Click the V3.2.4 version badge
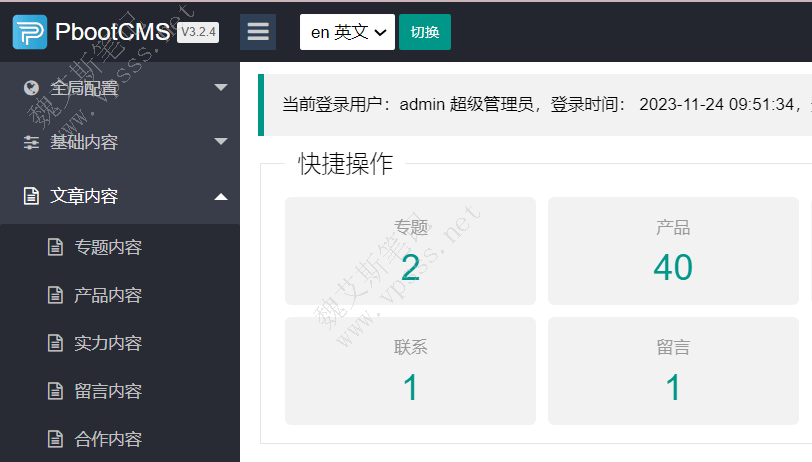 click(x=198, y=32)
